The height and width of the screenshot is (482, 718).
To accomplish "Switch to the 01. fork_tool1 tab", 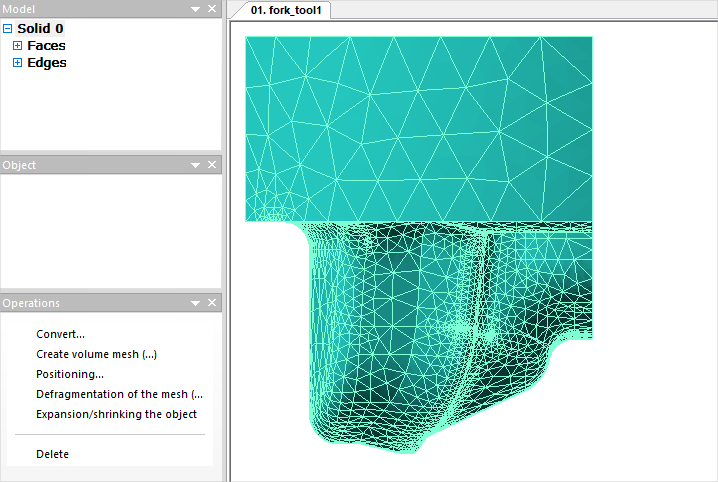I will [x=281, y=10].
